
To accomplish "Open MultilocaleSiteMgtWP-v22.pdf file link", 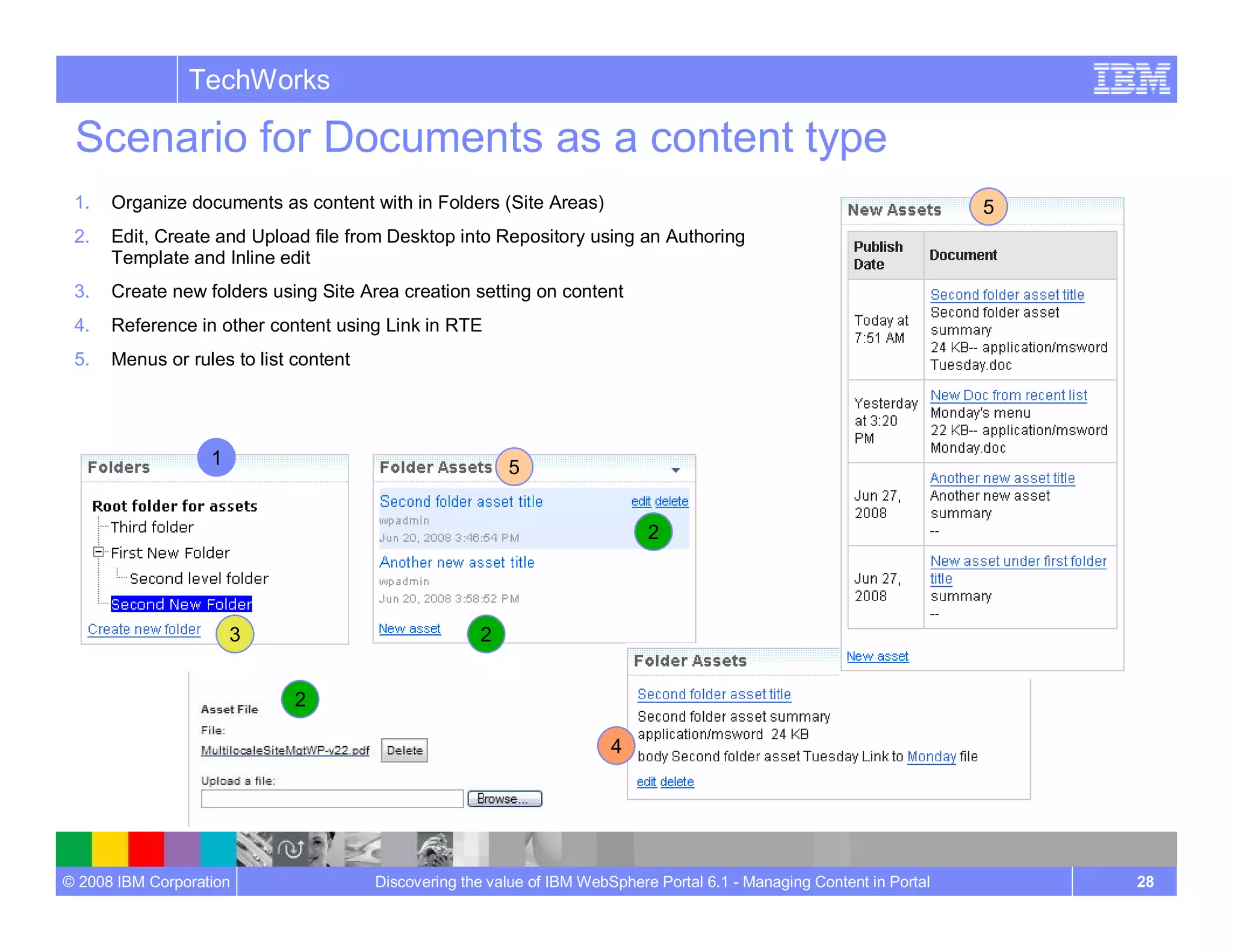I will [x=285, y=750].
